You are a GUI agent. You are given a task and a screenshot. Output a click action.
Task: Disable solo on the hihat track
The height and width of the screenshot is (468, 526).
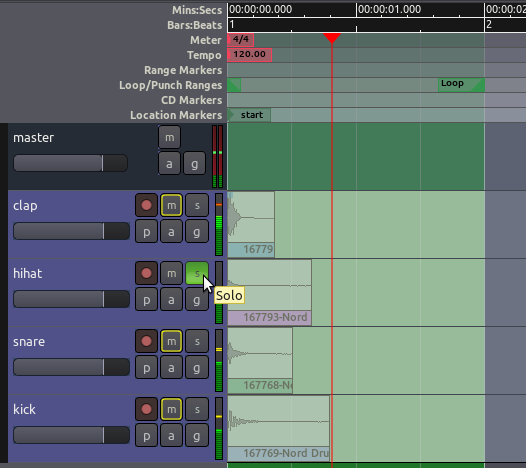[x=197, y=273]
